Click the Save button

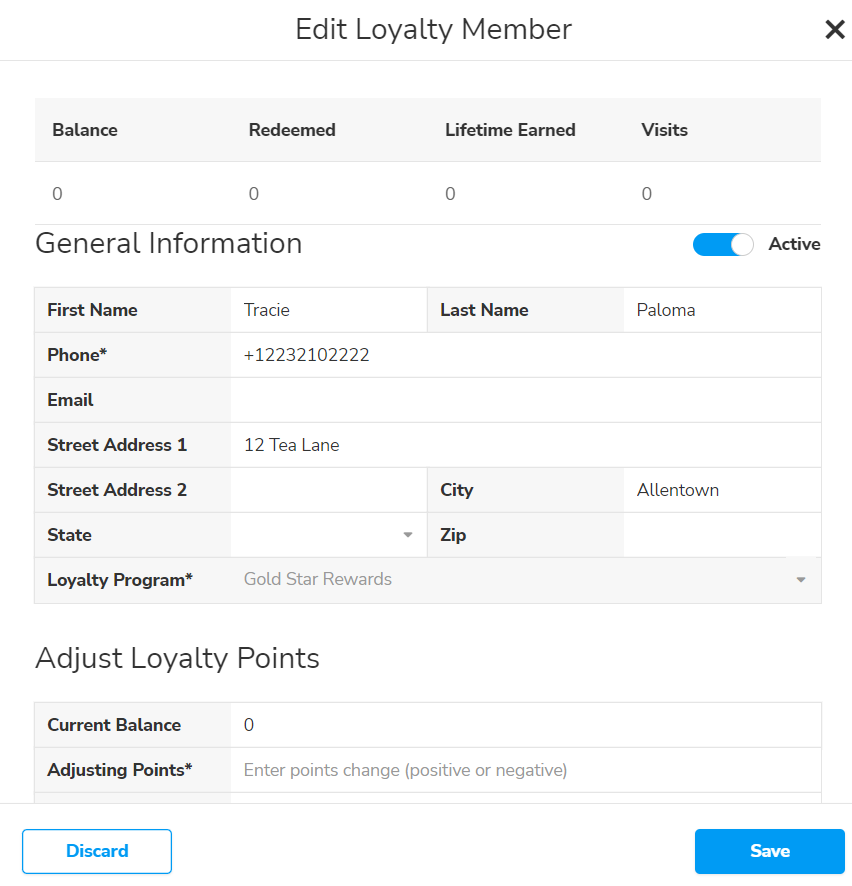(769, 851)
